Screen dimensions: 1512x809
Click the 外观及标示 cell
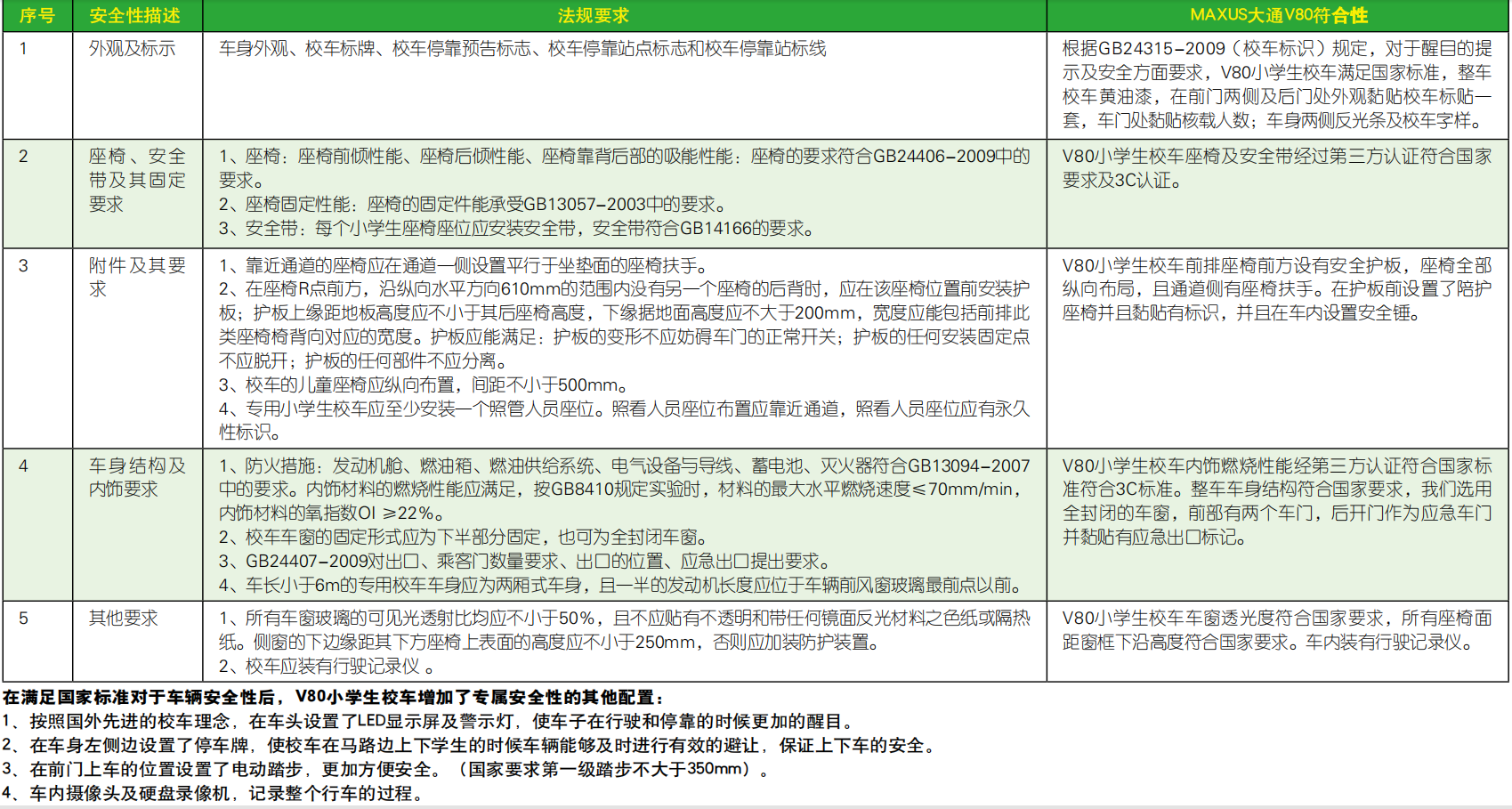pyautogui.click(x=132, y=49)
